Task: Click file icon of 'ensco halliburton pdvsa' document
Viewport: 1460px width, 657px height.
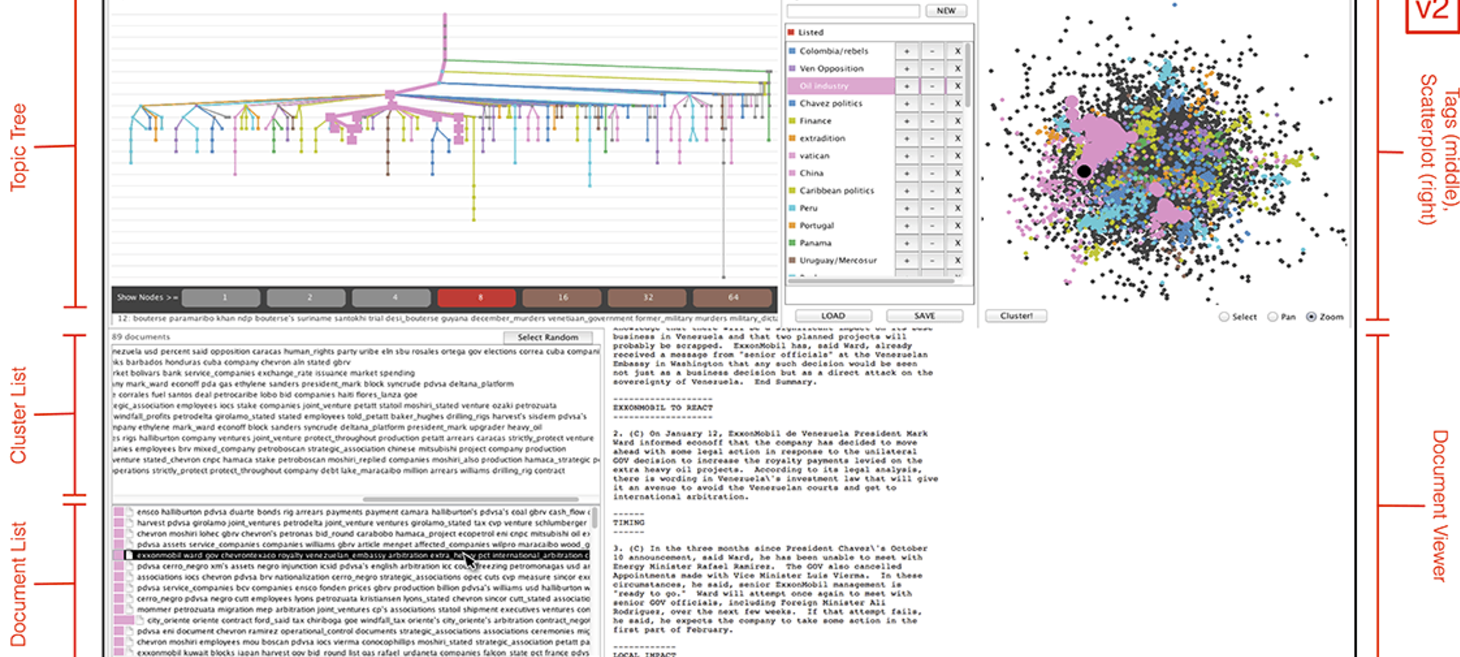Action: point(130,511)
